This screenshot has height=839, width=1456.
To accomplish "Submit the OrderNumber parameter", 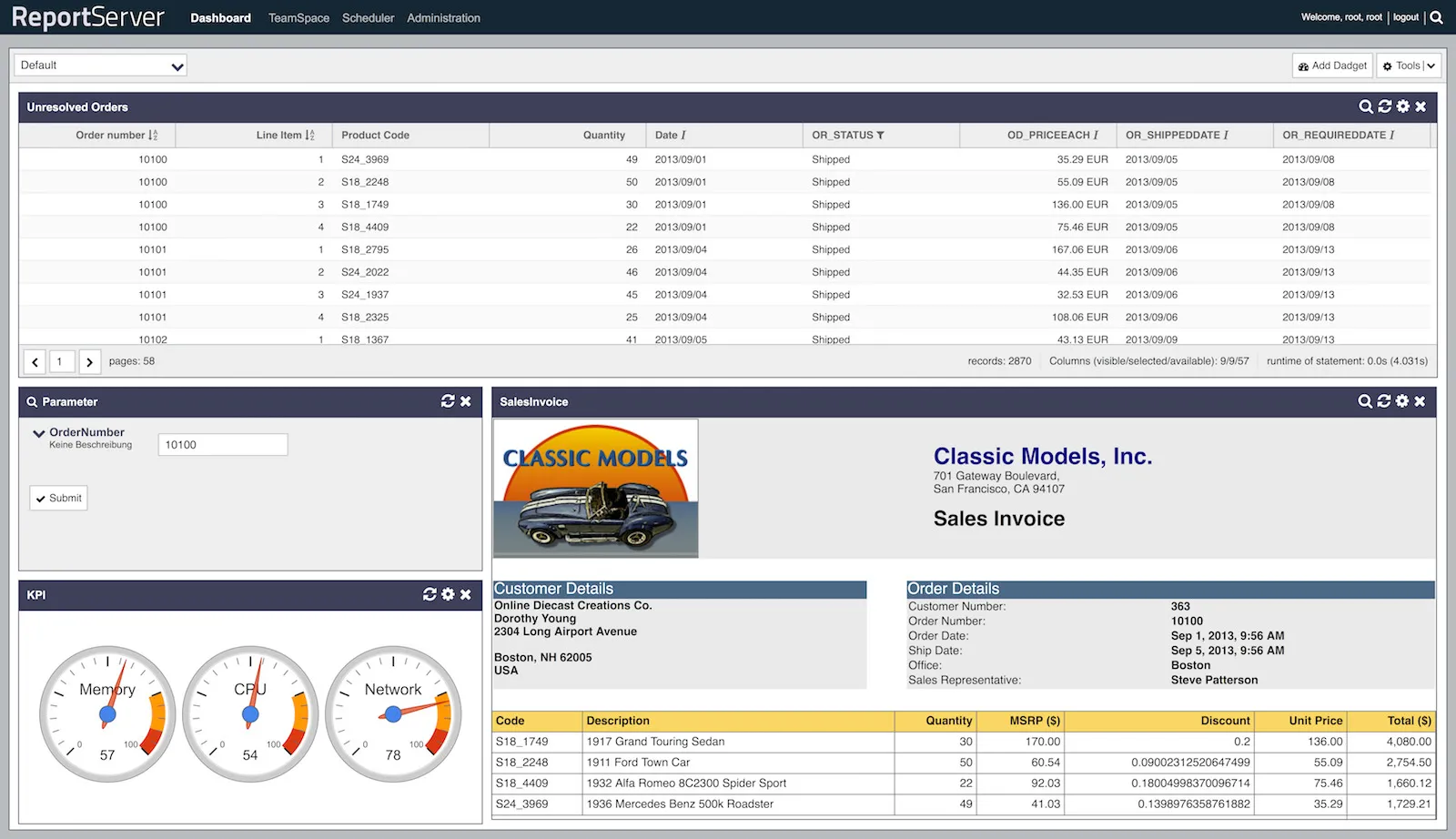I will pyautogui.click(x=57, y=498).
